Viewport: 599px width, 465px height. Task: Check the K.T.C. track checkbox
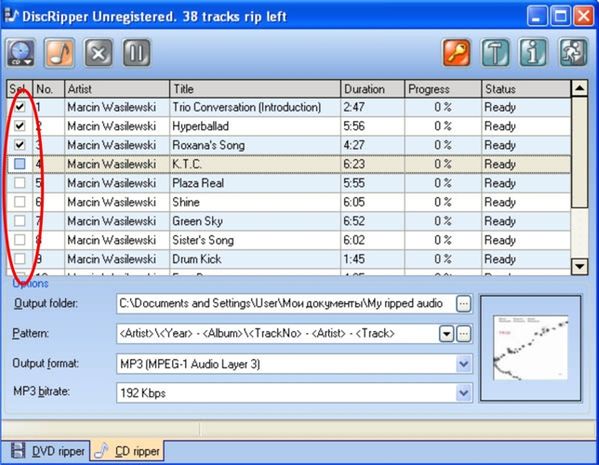19,164
